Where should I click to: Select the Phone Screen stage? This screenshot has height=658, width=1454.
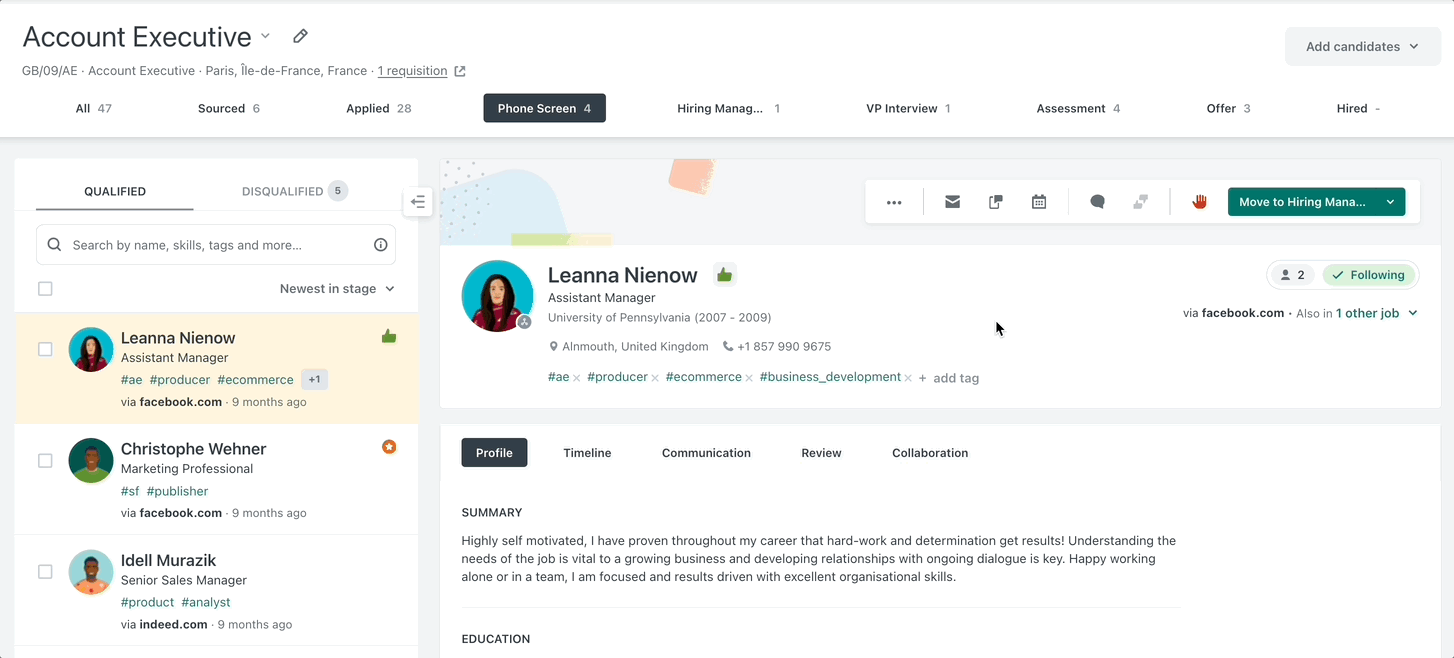(x=544, y=108)
